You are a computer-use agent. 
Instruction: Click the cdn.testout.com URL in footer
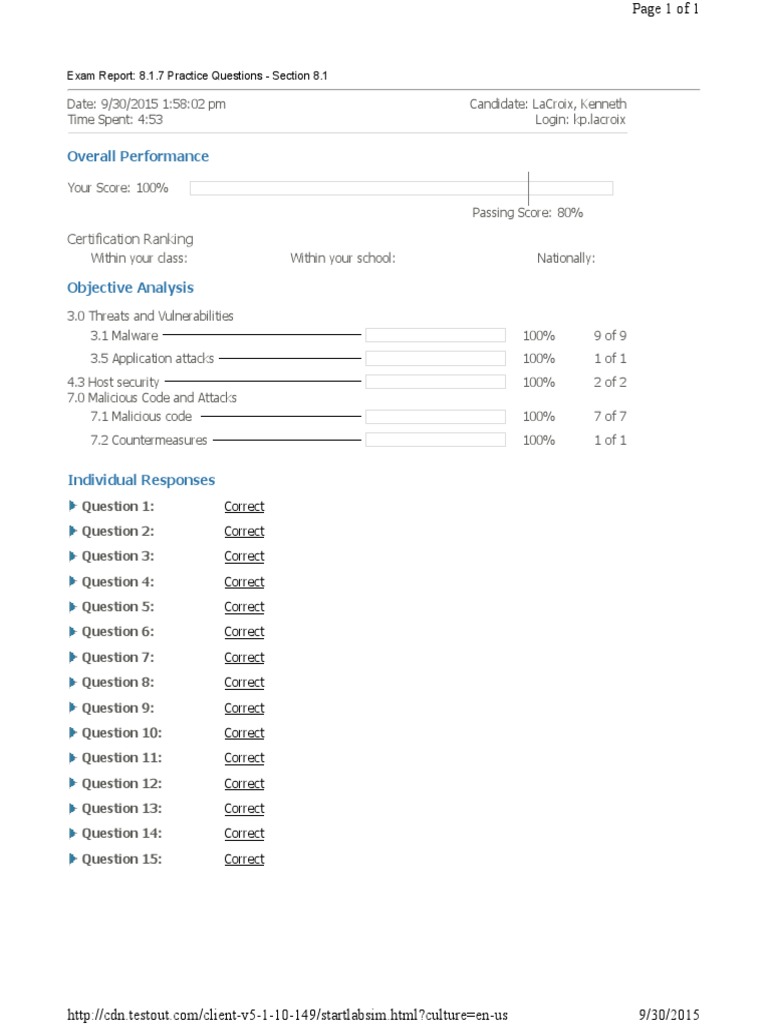point(287,1015)
